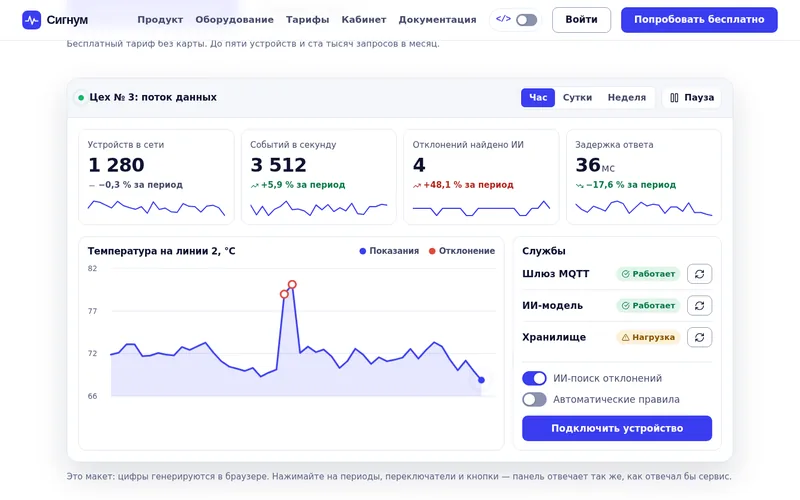Image resolution: width=800 pixels, height=500 pixels.
Task: Restart the Хранилище service
Action: 699,337
